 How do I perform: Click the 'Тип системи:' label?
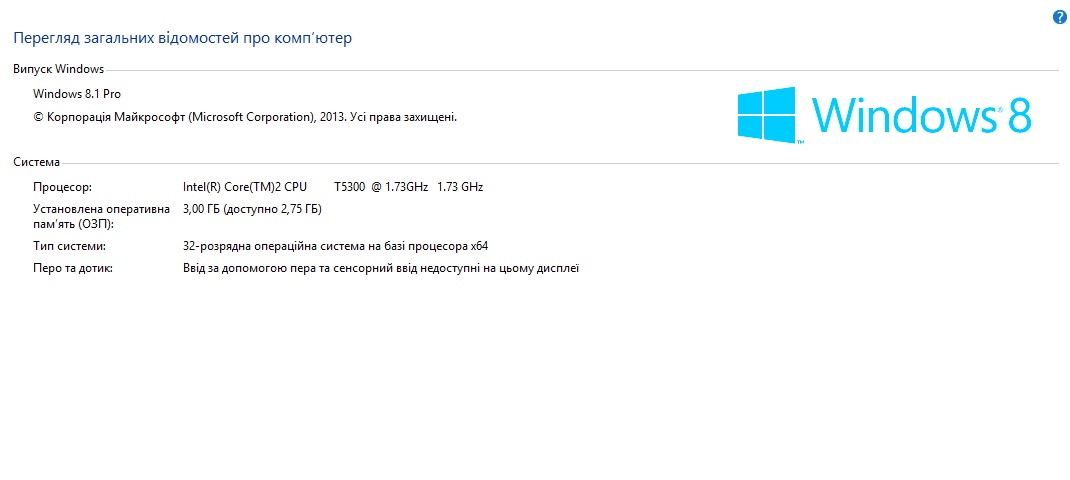(x=70, y=246)
